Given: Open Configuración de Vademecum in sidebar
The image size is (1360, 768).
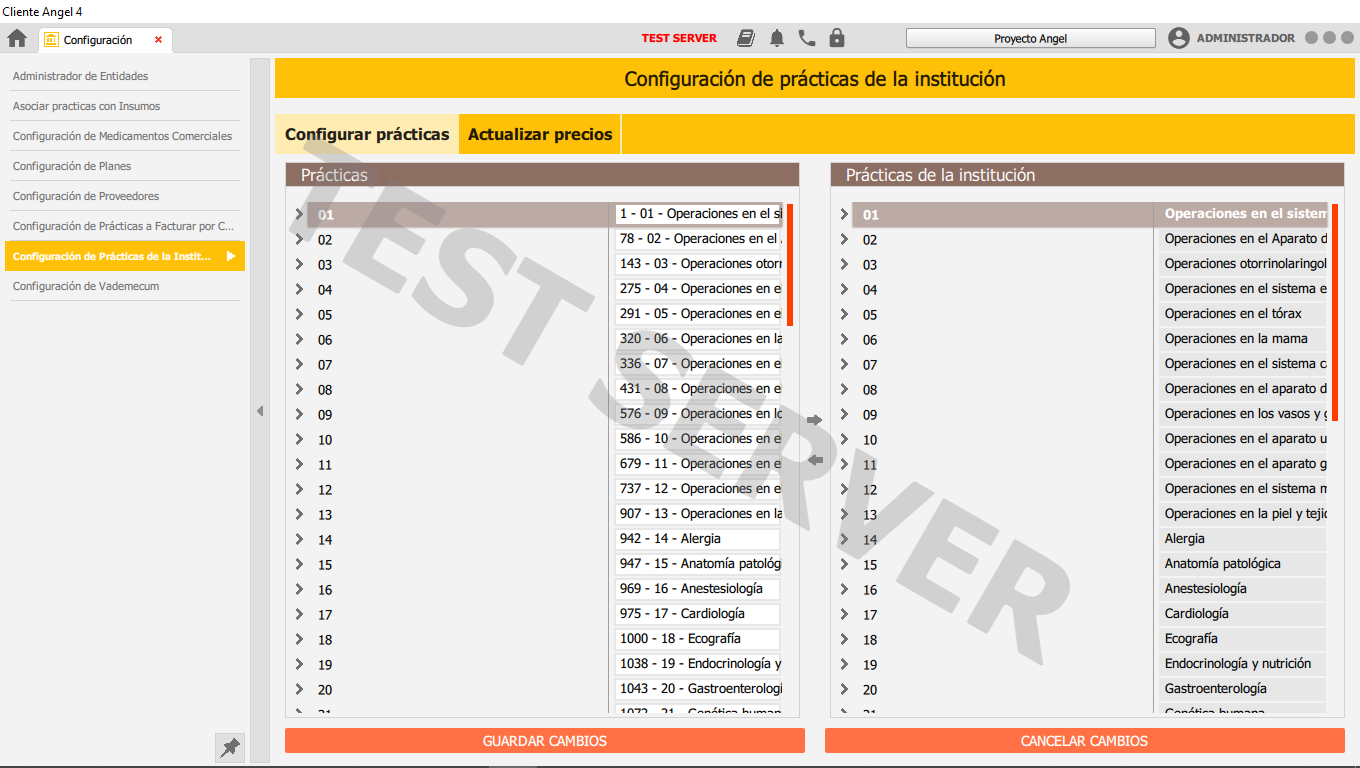Looking at the screenshot, I should tap(85, 286).
